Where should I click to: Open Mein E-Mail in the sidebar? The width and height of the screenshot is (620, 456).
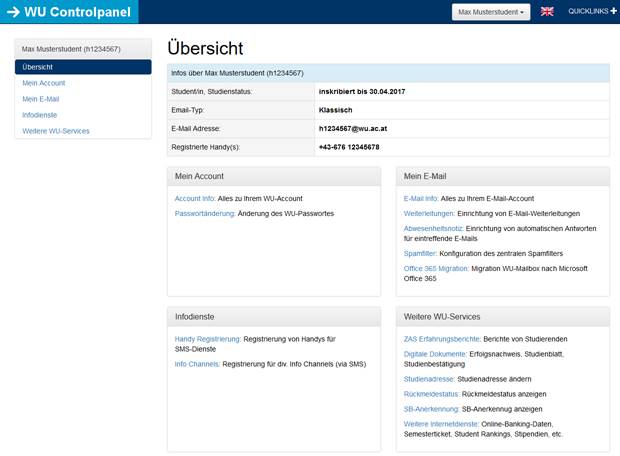coord(41,99)
